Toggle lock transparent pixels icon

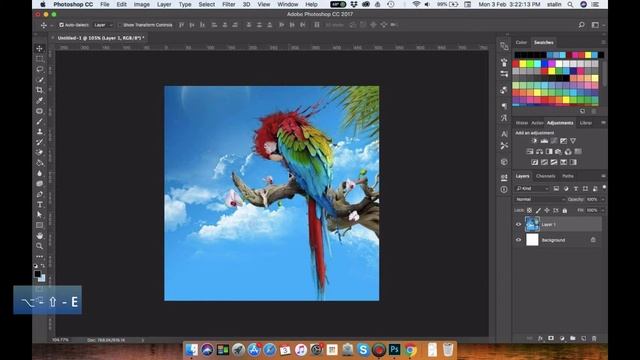pyautogui.click(x=529, y=211)
